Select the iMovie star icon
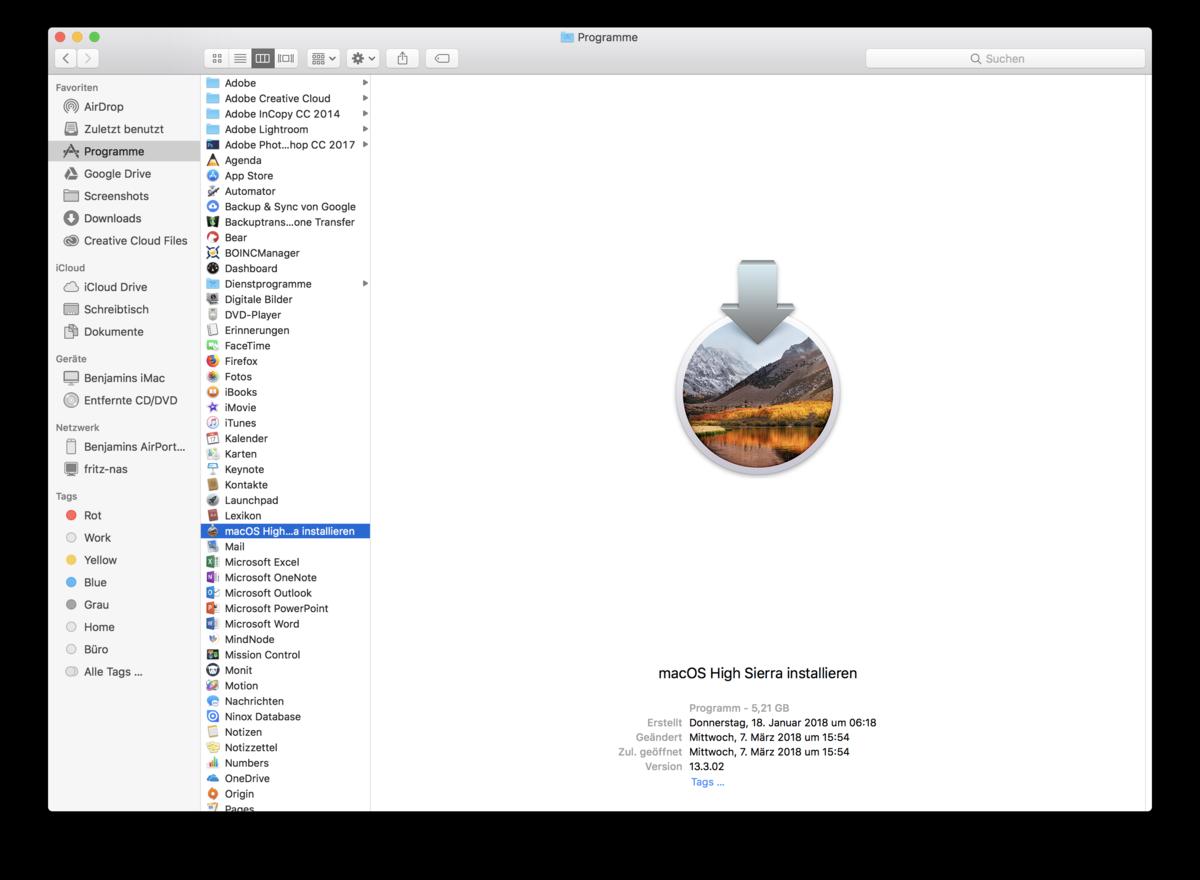The image size is (1200, 880). click(213, 408)
